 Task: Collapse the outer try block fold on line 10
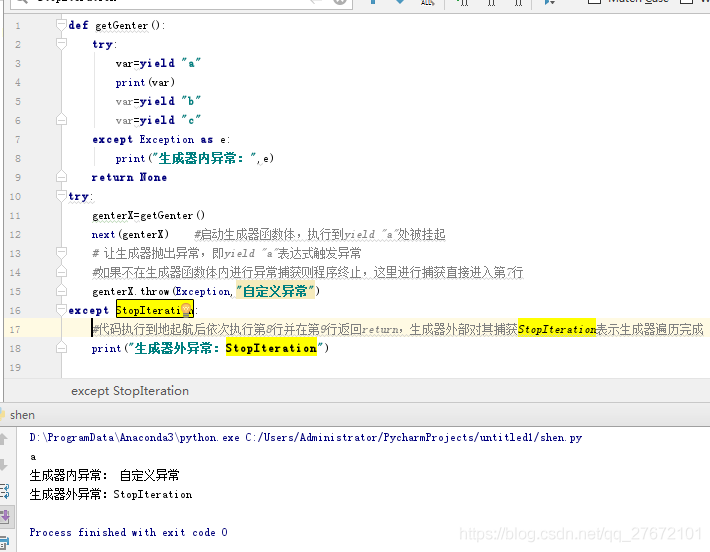(x=61, y=196)
